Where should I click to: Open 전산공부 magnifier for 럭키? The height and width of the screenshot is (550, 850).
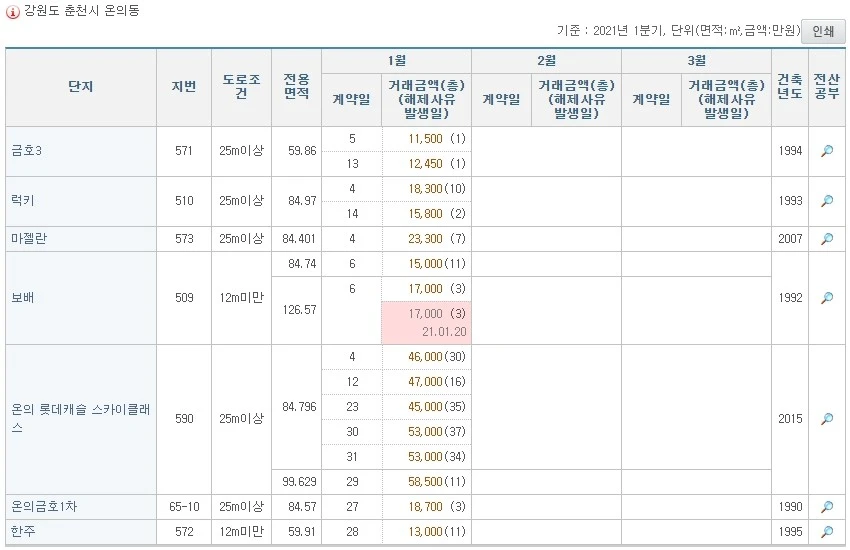(x=827, y=201)
